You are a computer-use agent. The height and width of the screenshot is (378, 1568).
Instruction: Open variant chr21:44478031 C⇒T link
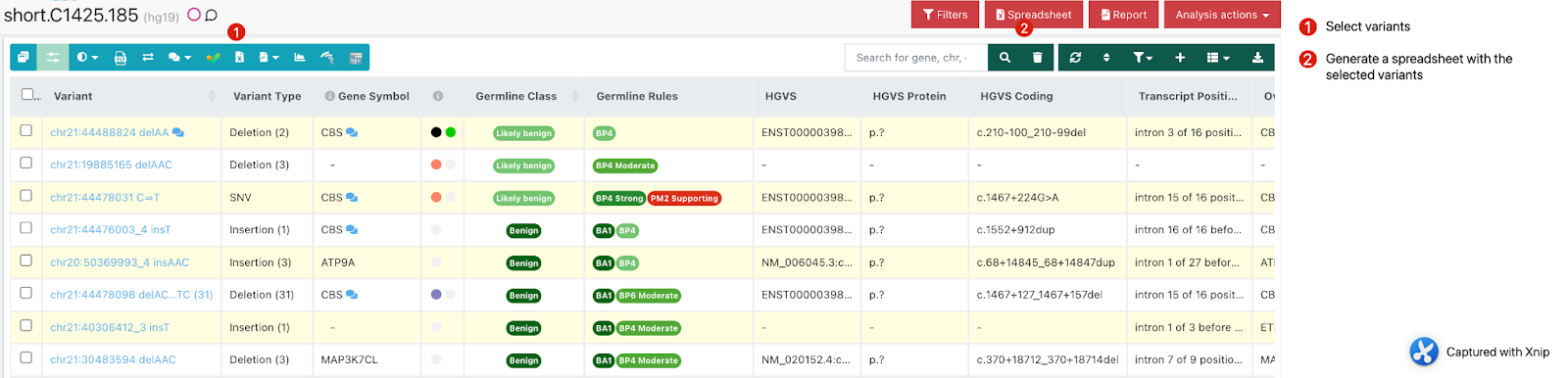(x=105, y=197)
